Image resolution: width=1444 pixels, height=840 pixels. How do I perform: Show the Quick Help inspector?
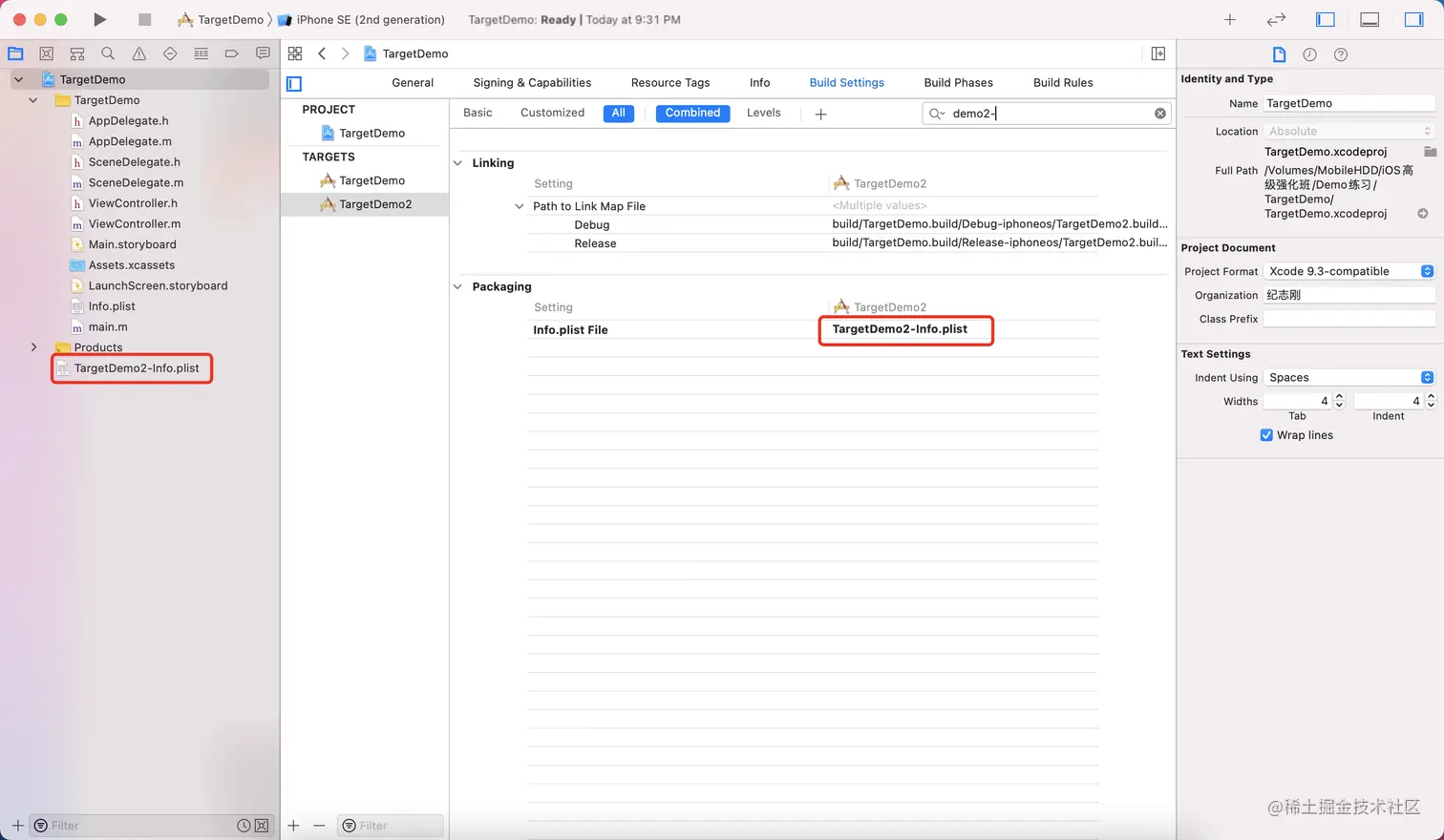tap(1341, 54)
